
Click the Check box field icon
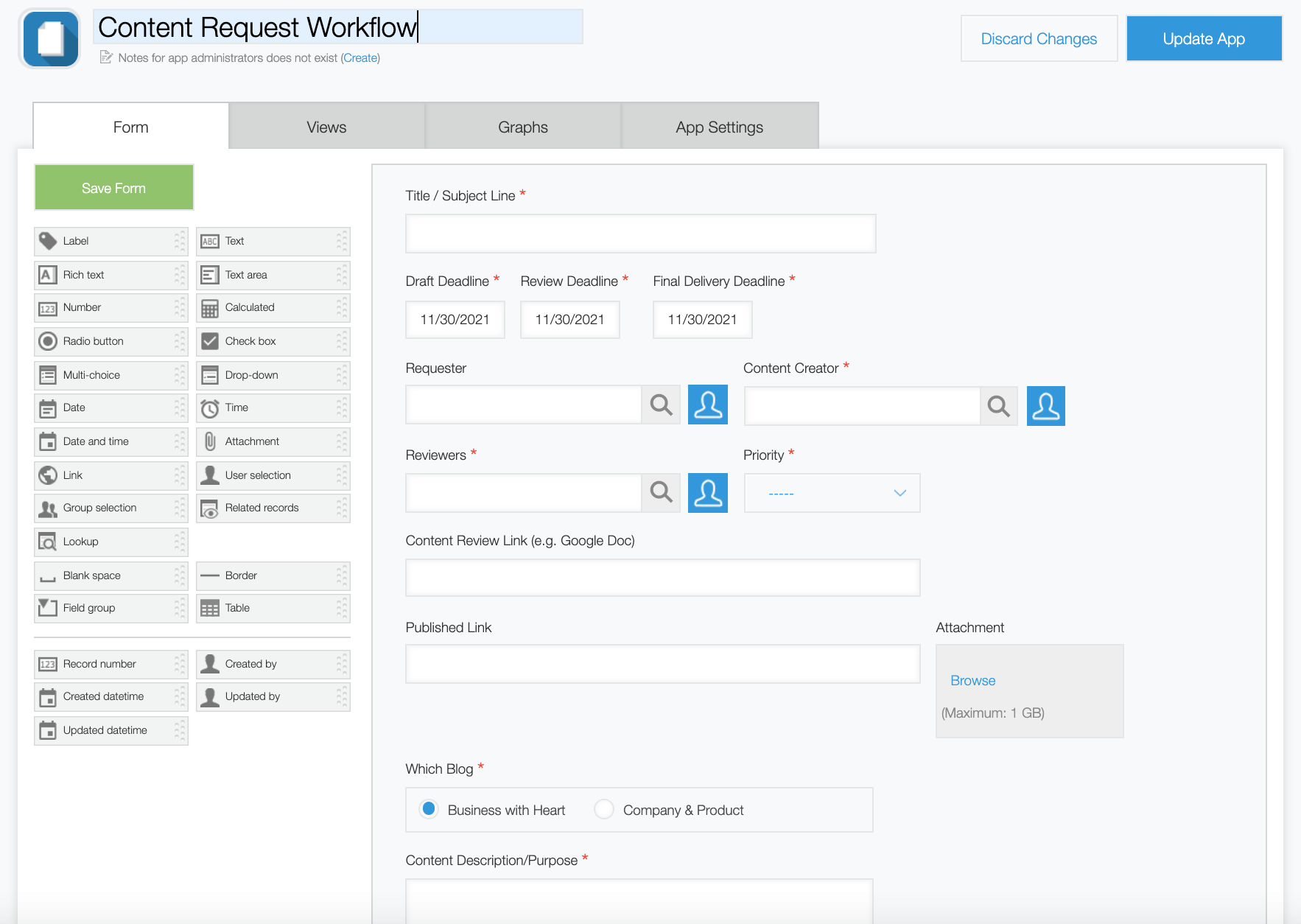coord(209,340)
